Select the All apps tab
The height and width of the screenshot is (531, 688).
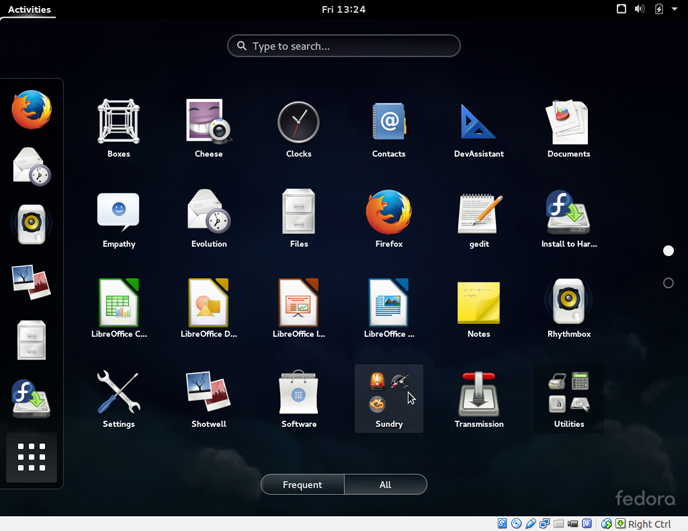point(385,485)
